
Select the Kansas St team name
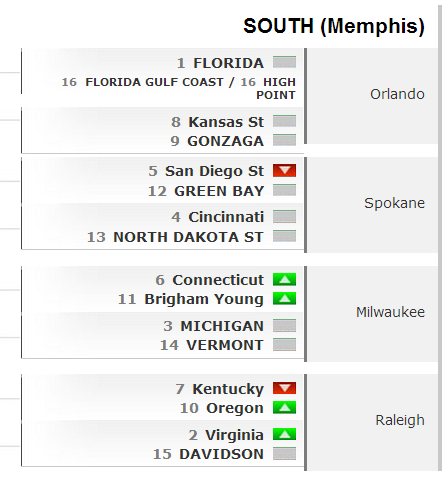point(226,122)
